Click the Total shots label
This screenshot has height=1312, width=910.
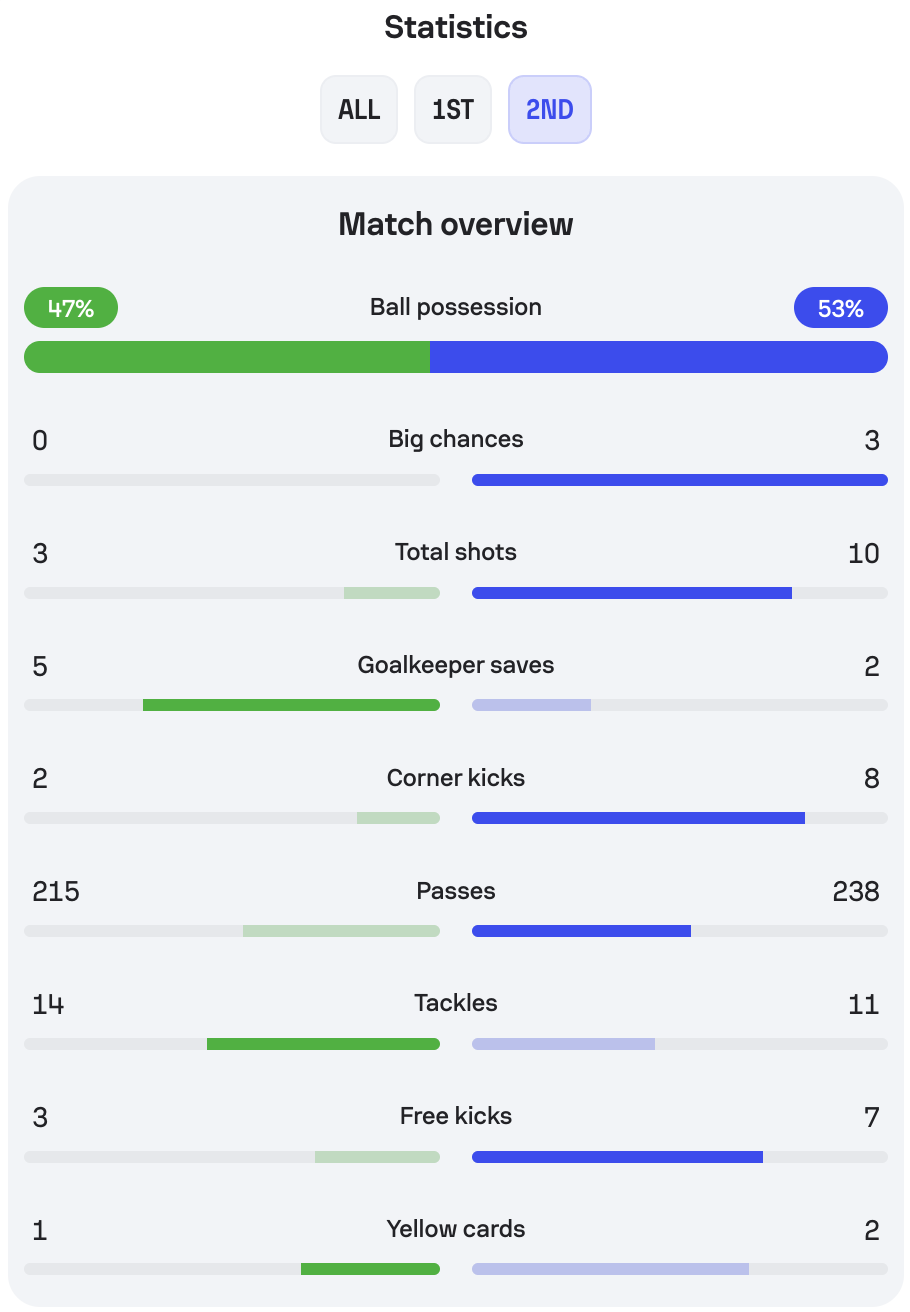pos(456,552)
